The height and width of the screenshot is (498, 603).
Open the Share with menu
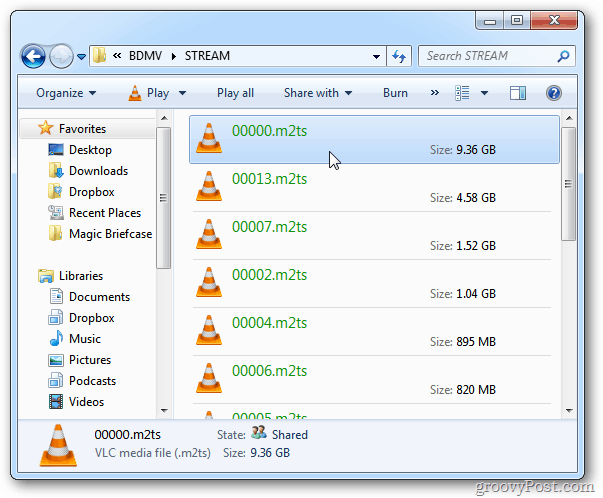coord(318,93)
